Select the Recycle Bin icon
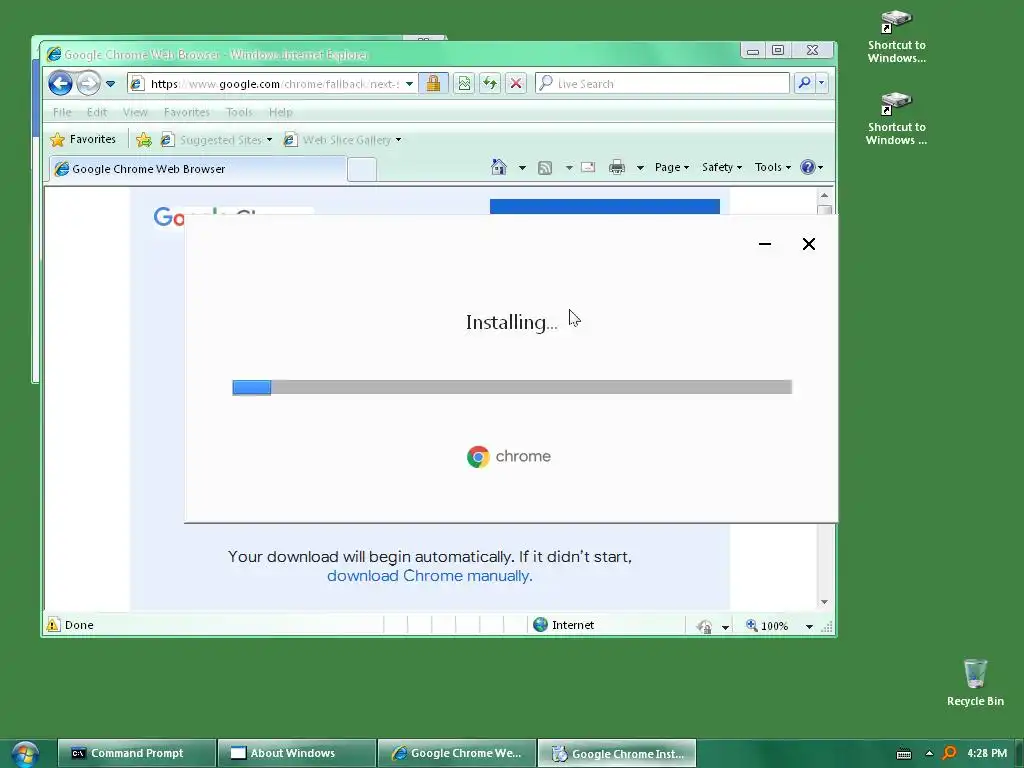The image size is (1024, 768). (x=975, y=682)
